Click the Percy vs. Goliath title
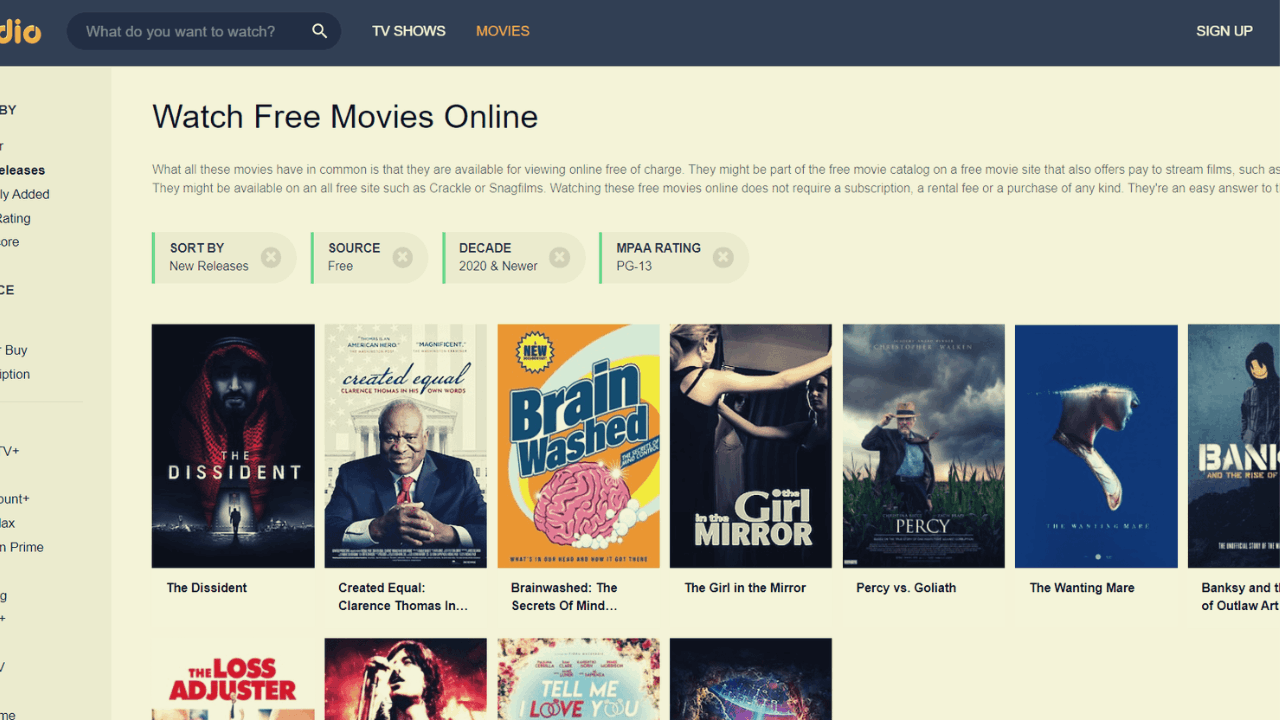 906,588
